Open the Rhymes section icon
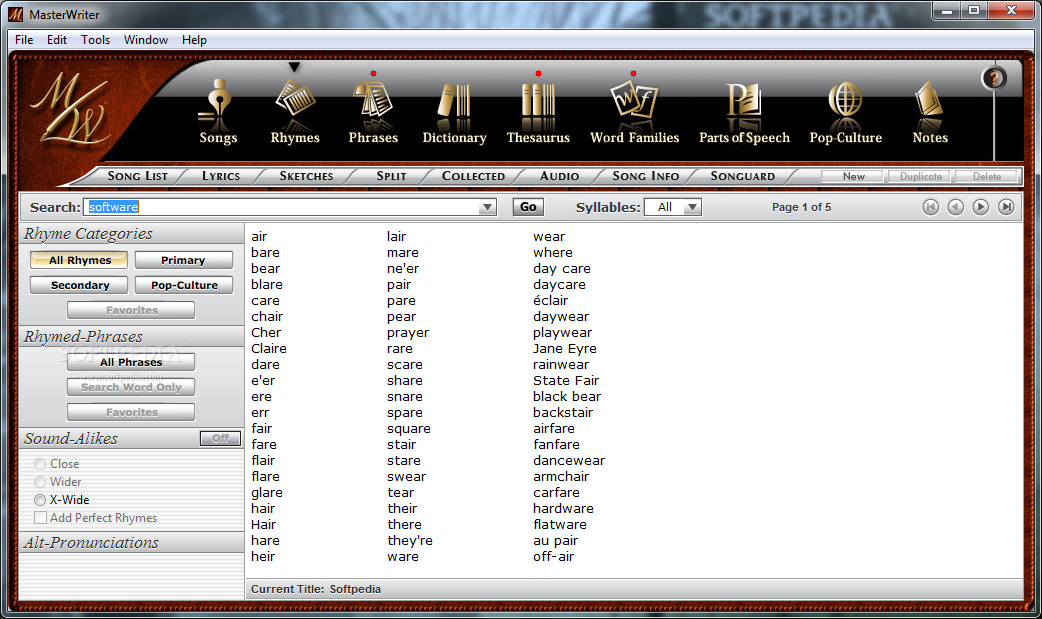 295,112
